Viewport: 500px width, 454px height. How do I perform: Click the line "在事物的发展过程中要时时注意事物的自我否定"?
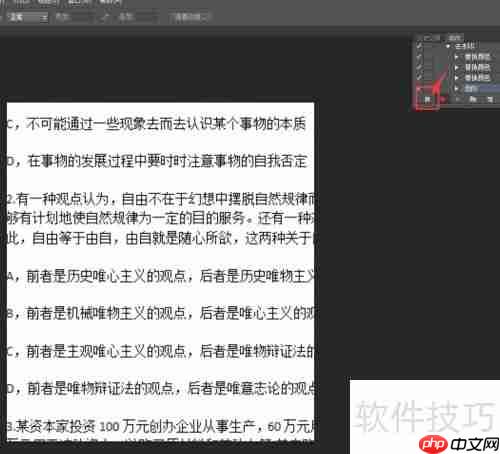(x=167, y=161)
